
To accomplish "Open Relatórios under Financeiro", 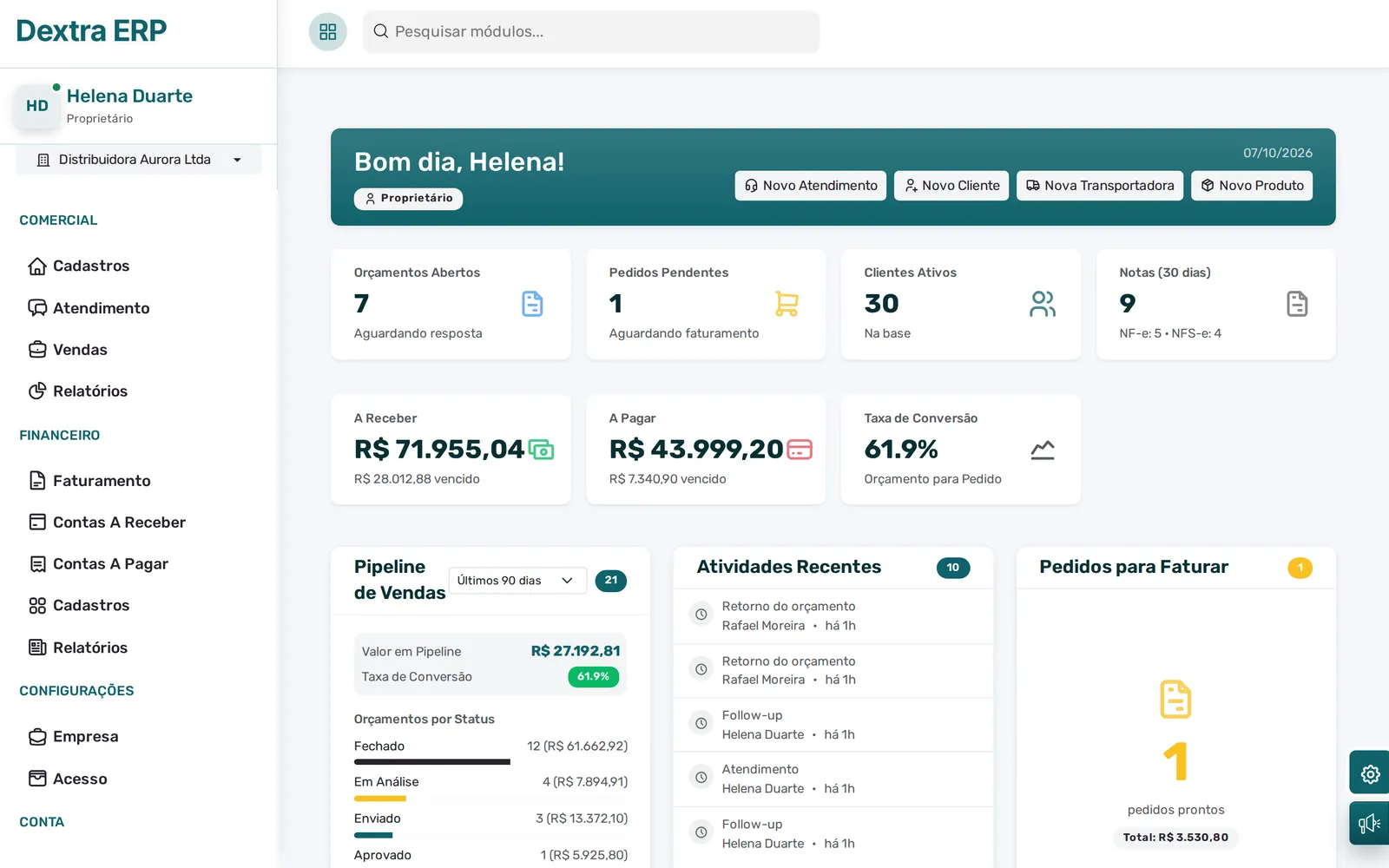I will 78,648.
